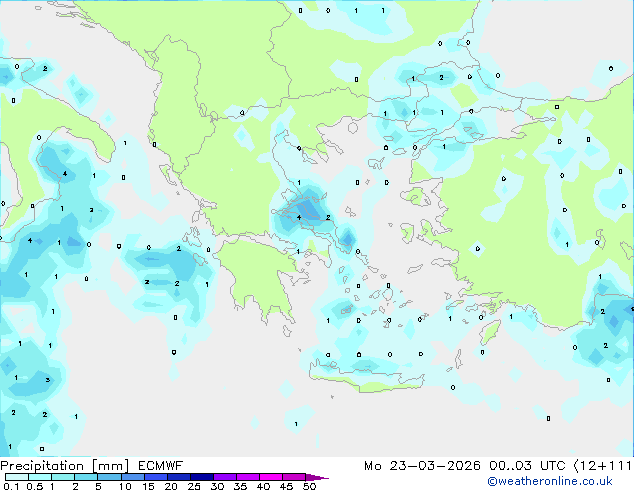Click the 5 to 10 mm legend swatch

click(109, 477)
